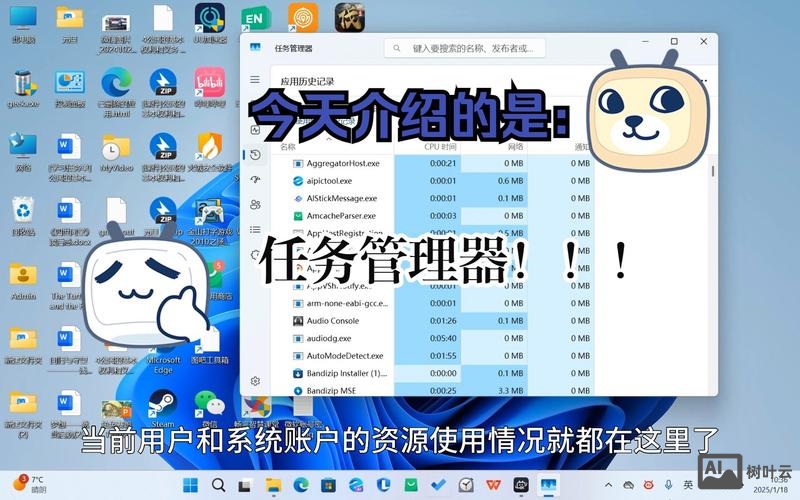Switch the 英 input method indicator
Viewport: 800px width, 500px height.
point(688,485)
